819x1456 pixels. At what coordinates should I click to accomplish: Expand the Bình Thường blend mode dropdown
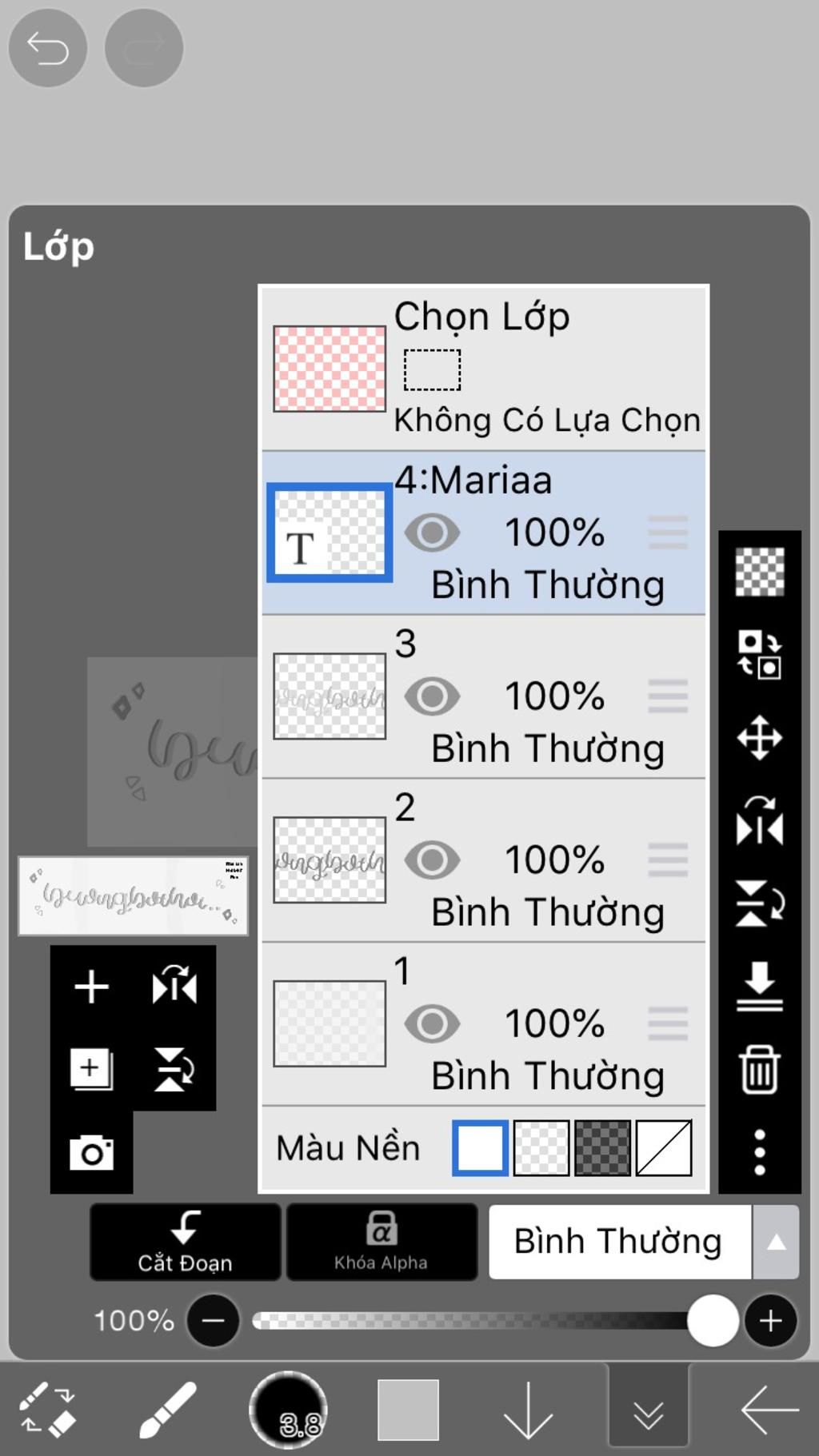pyautogui.click(x=618, y=1242)
